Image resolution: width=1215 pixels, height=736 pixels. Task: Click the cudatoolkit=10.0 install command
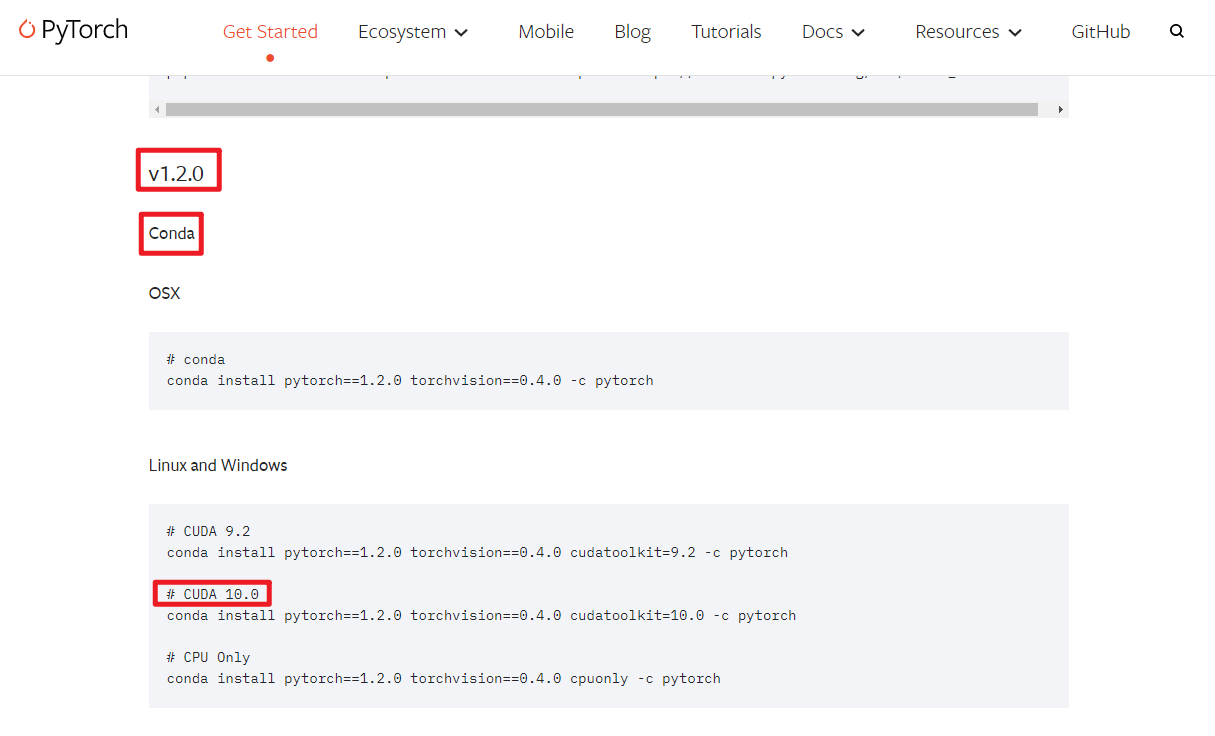click(482, 615)
